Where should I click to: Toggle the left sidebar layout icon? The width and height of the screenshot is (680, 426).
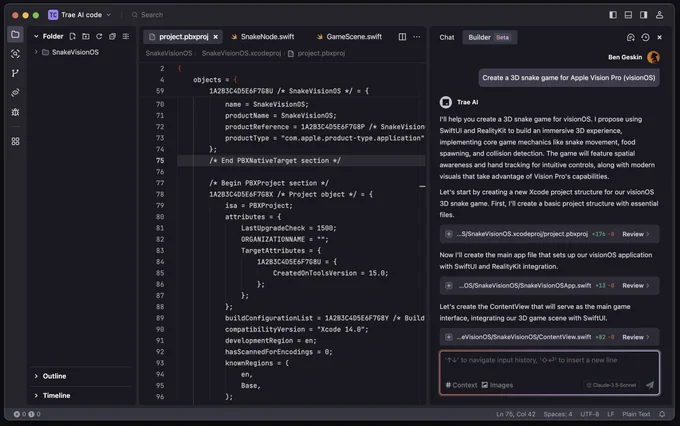pos(613,15)
